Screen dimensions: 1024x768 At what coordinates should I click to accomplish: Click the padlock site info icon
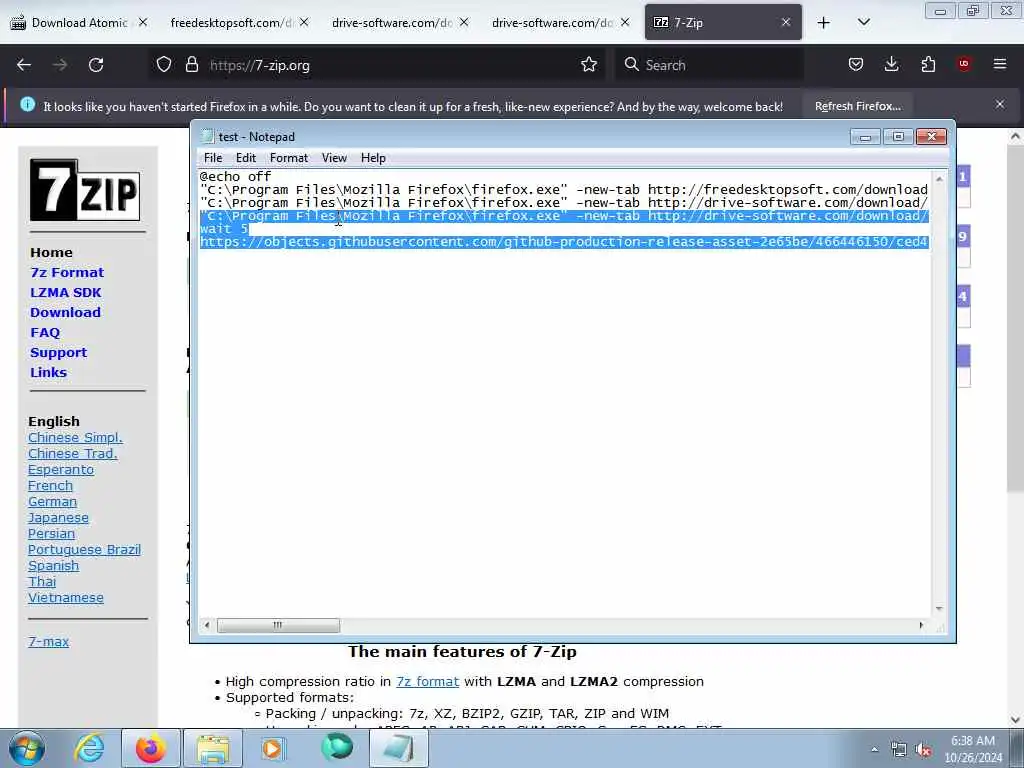point(191,65)
